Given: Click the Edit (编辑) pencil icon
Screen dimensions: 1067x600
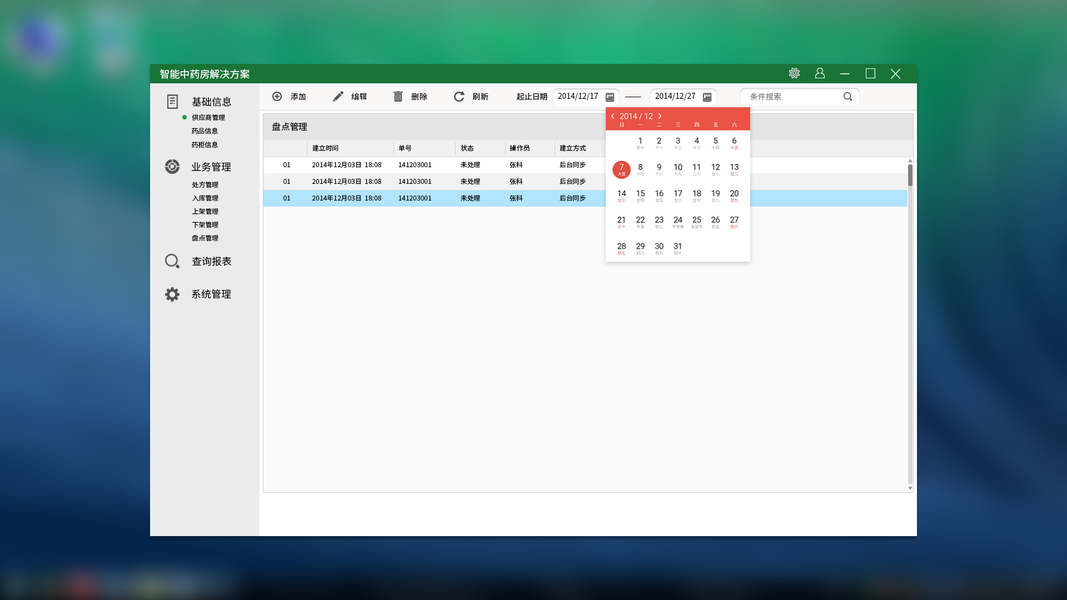Looking at the screenshot, I should [x=338, y=97].
